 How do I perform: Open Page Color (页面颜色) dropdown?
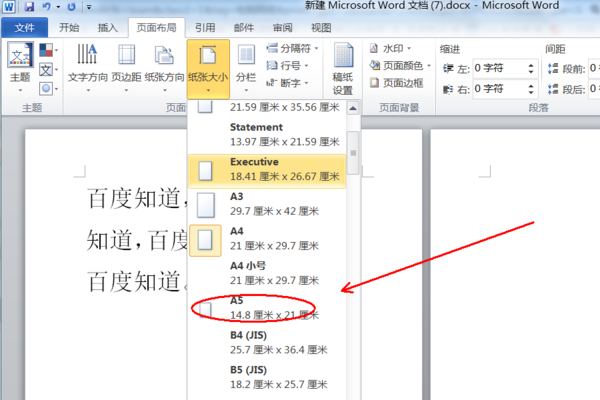(x=400, y=66)
